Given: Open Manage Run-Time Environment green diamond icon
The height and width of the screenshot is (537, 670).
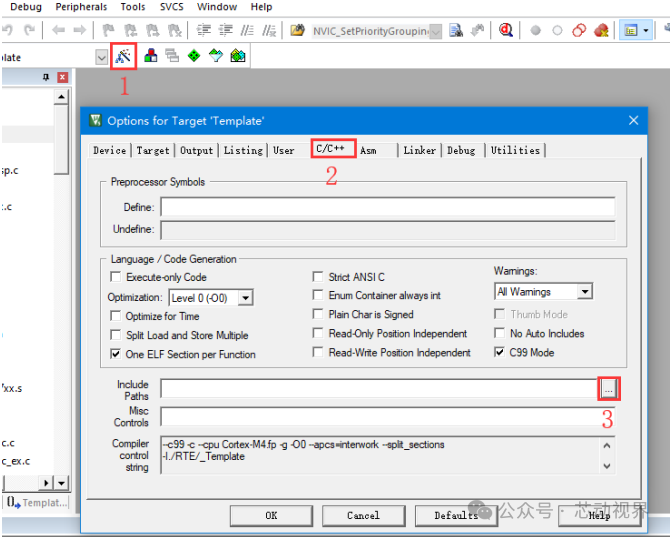Looking at the screenshot, I should coord(194,56).
